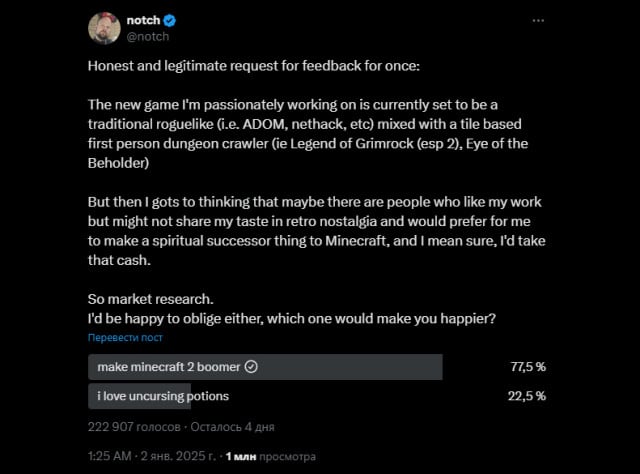Translate the post via "Перевести пост"

(x=125, y=339)
